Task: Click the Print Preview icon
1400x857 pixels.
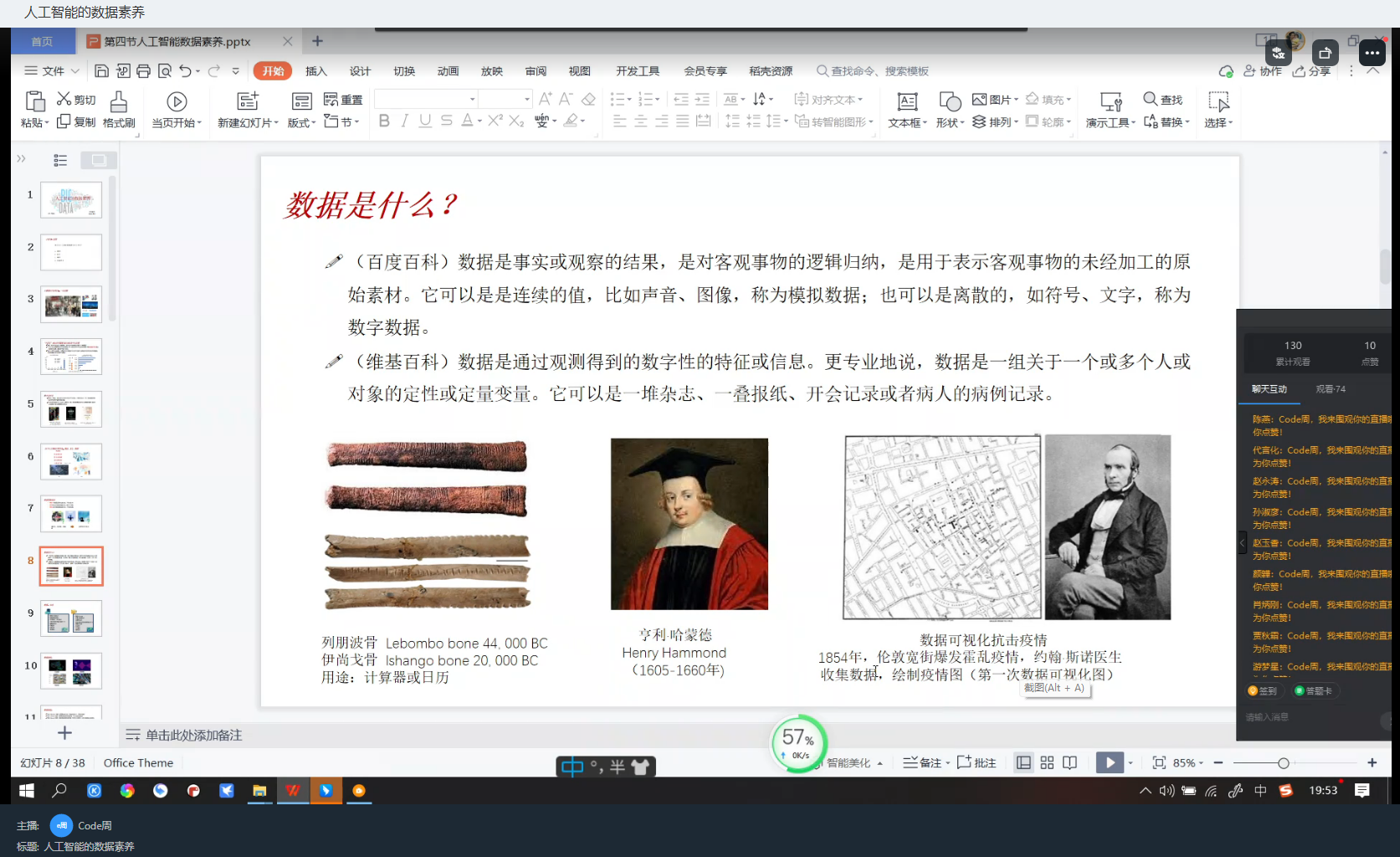Action: [165, 71]
